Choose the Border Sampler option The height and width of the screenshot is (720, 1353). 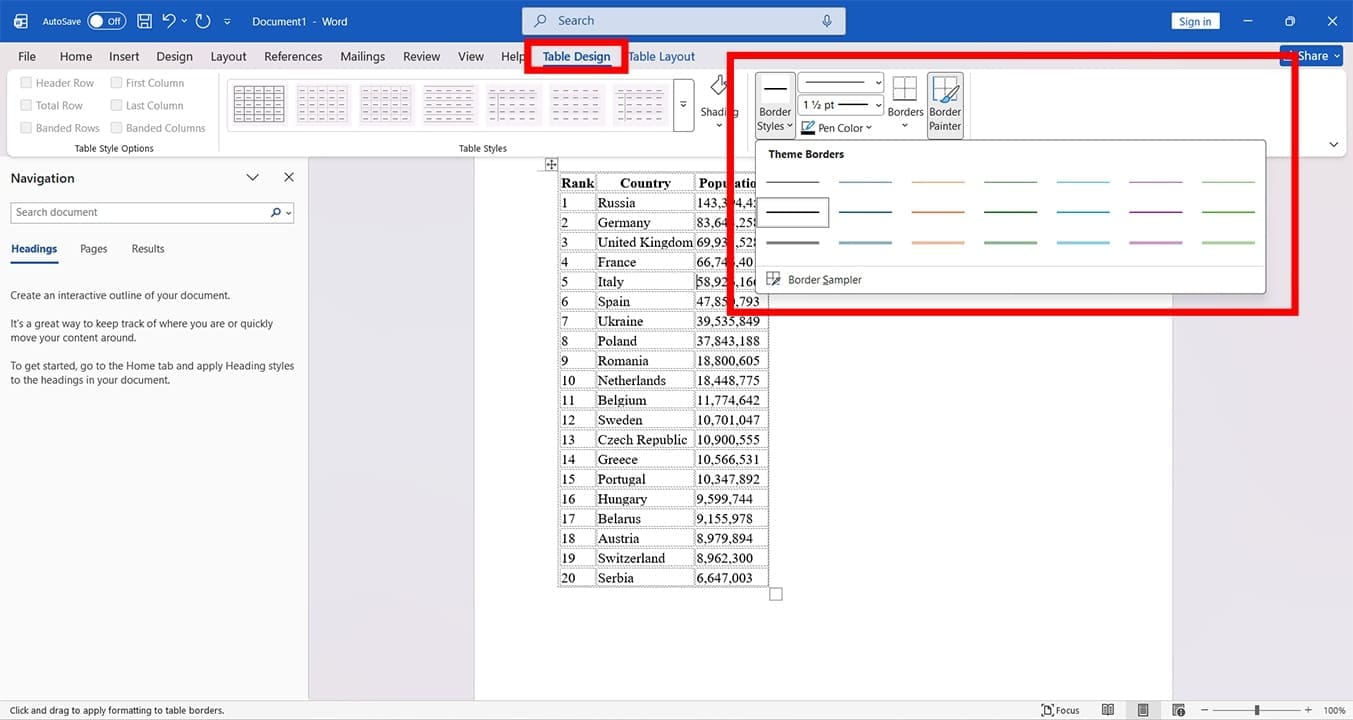814,280
